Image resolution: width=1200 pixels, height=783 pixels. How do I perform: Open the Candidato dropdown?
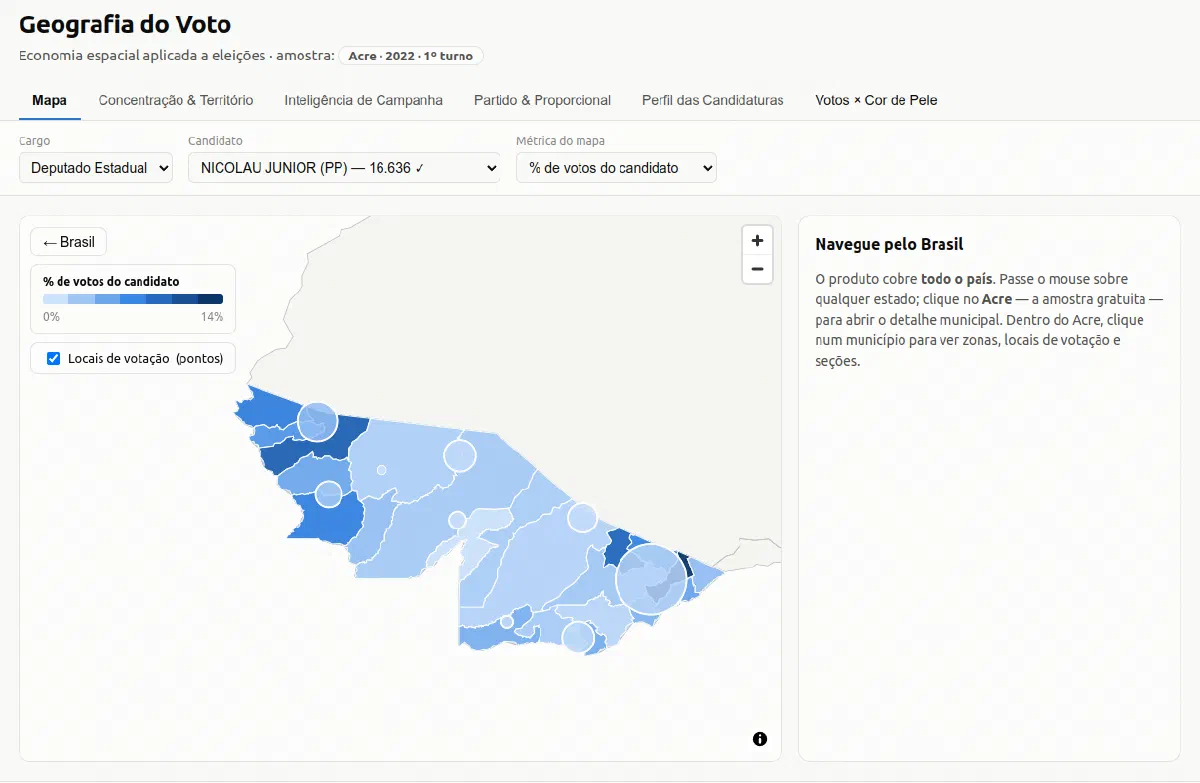(x=344, y=168)
